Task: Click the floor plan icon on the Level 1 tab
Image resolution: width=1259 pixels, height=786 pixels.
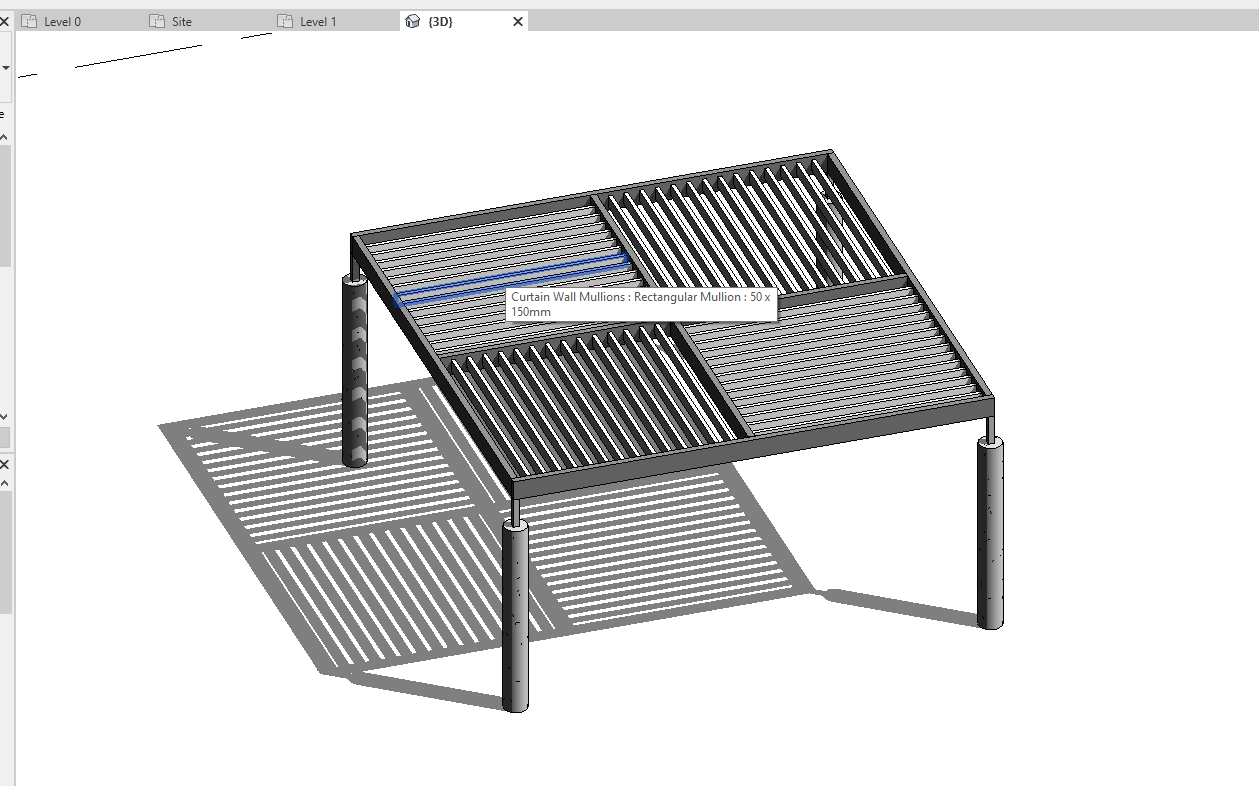Action: 285,20
